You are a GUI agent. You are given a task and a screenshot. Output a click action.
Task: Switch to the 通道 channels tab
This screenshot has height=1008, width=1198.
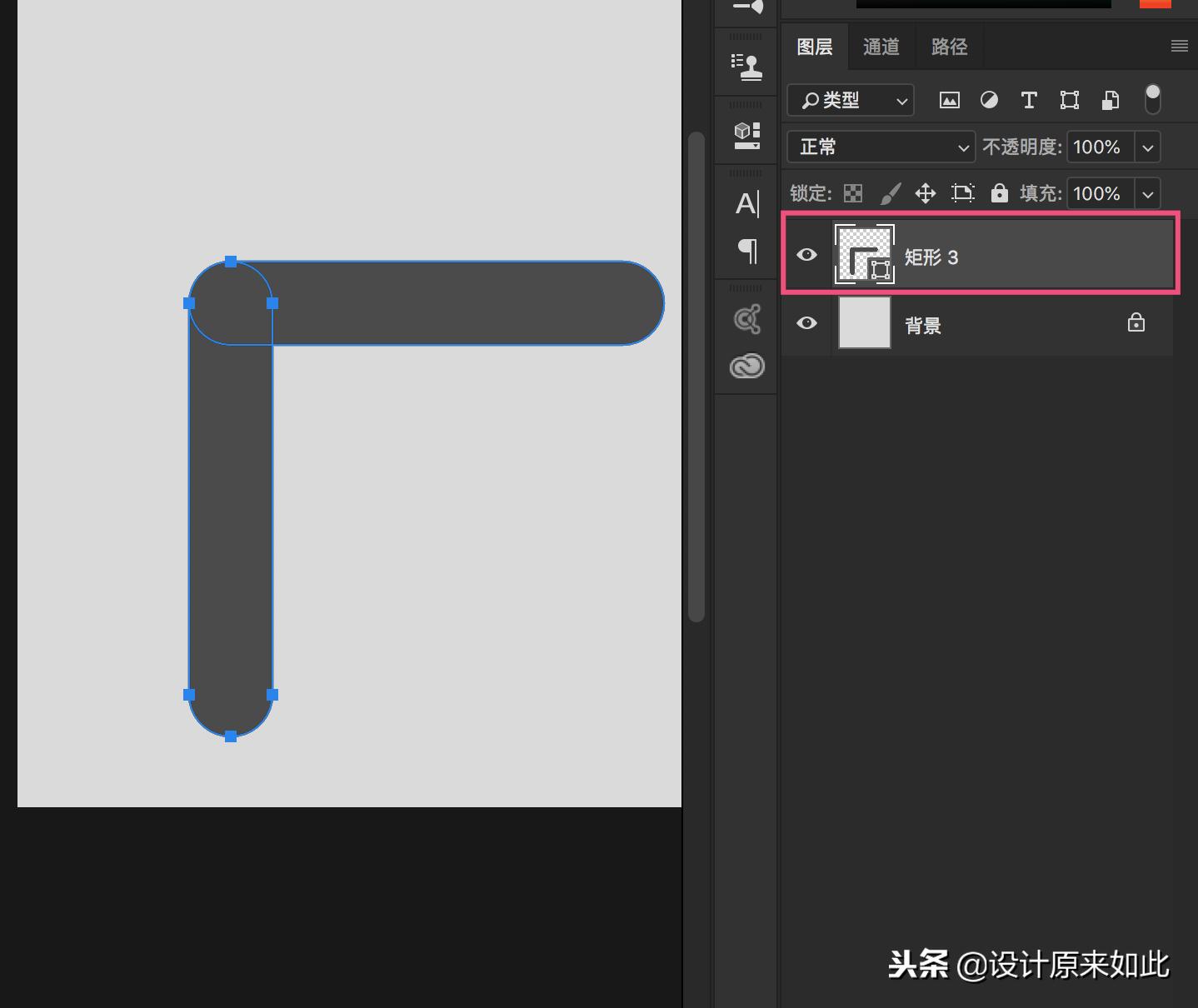[x=881, y=47]
